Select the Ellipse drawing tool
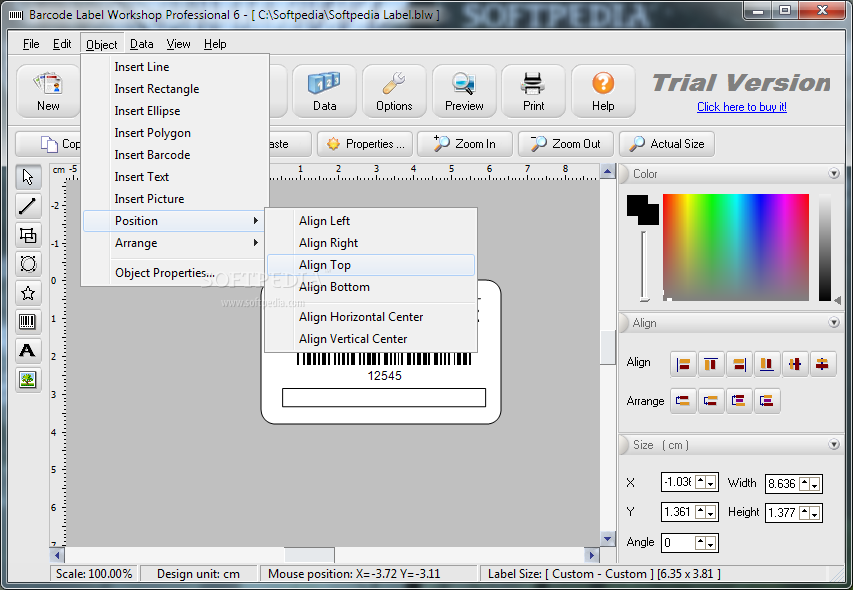Screen dimensions: 853x590 coord(28,264)
